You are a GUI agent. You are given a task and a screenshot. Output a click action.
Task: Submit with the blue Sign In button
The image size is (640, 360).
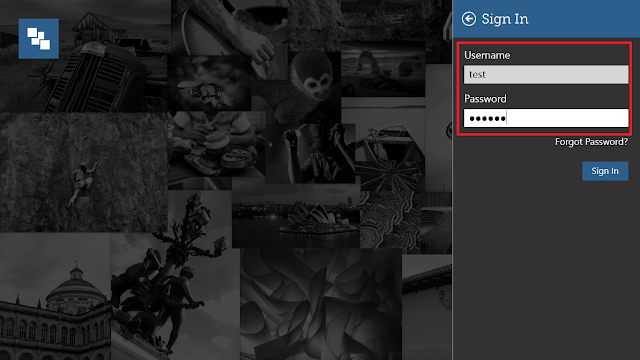605,171
